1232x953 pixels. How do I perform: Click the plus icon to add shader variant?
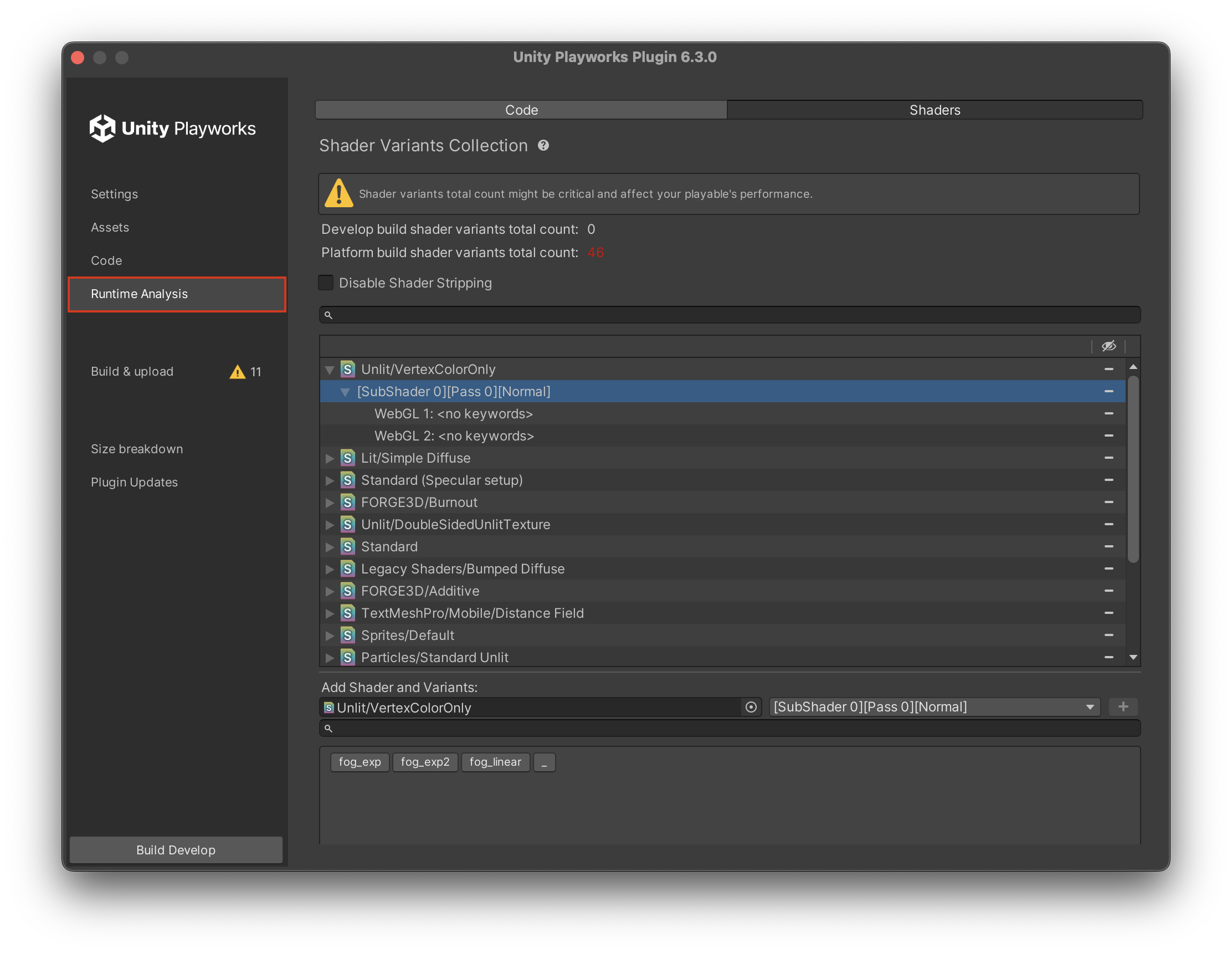(1122, 707)
